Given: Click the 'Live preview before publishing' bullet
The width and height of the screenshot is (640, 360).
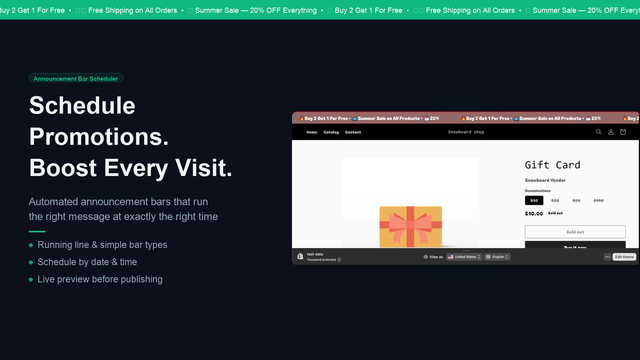Looking at the screenshot, I should click(100, 279).
